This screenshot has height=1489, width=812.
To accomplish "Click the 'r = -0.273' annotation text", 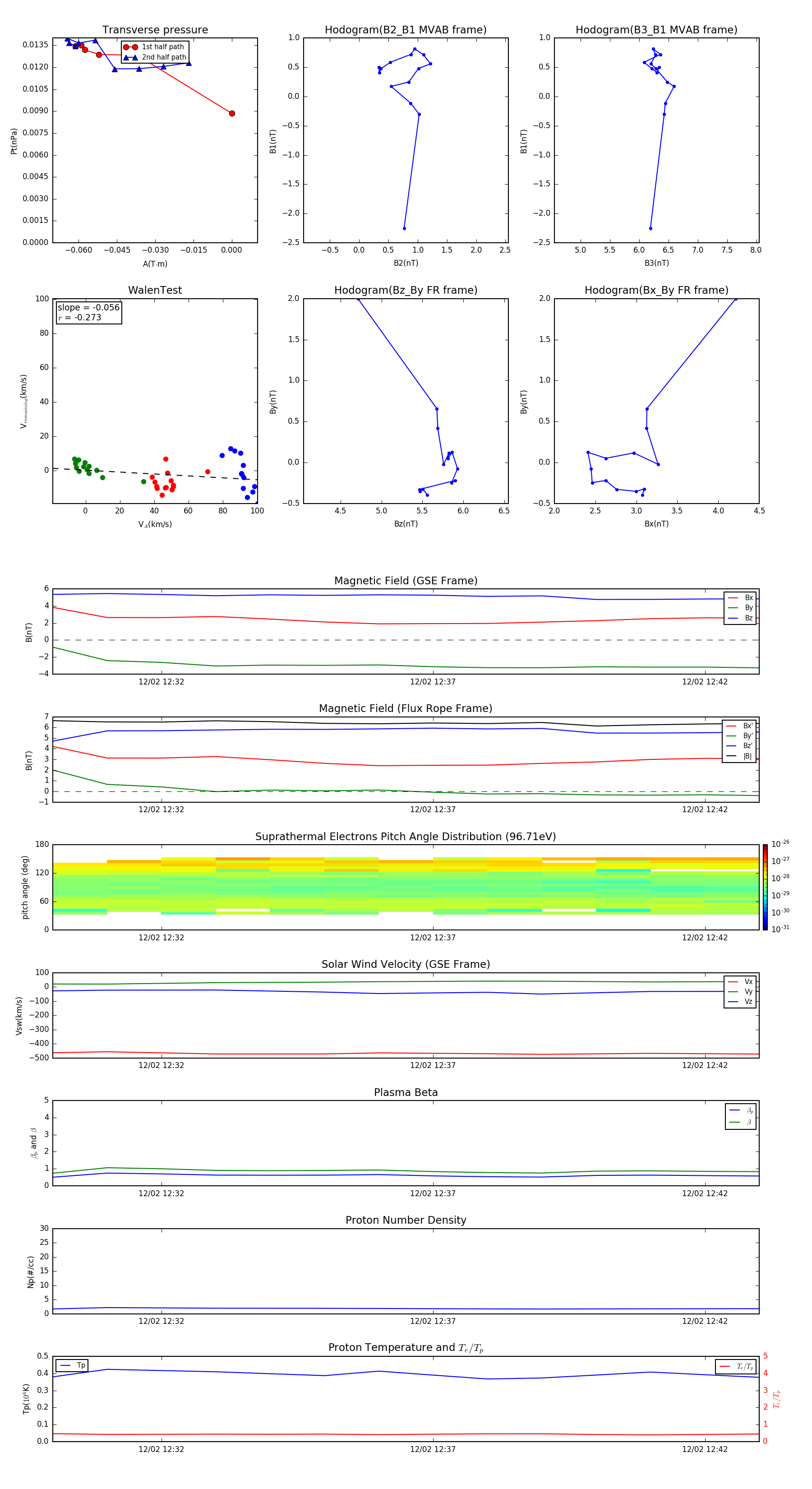I will (80, 317).
